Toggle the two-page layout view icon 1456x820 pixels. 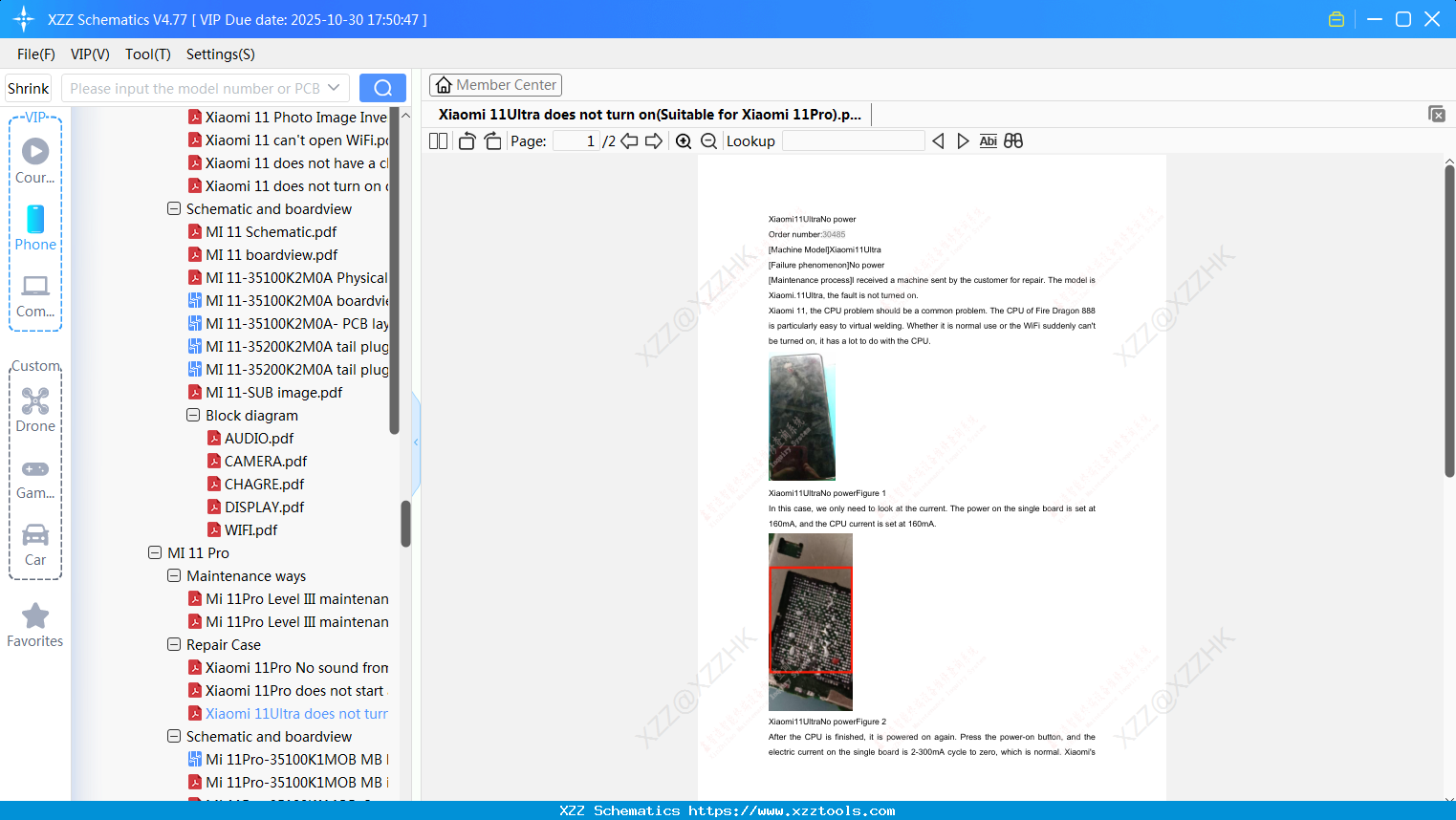click(439, 141)
